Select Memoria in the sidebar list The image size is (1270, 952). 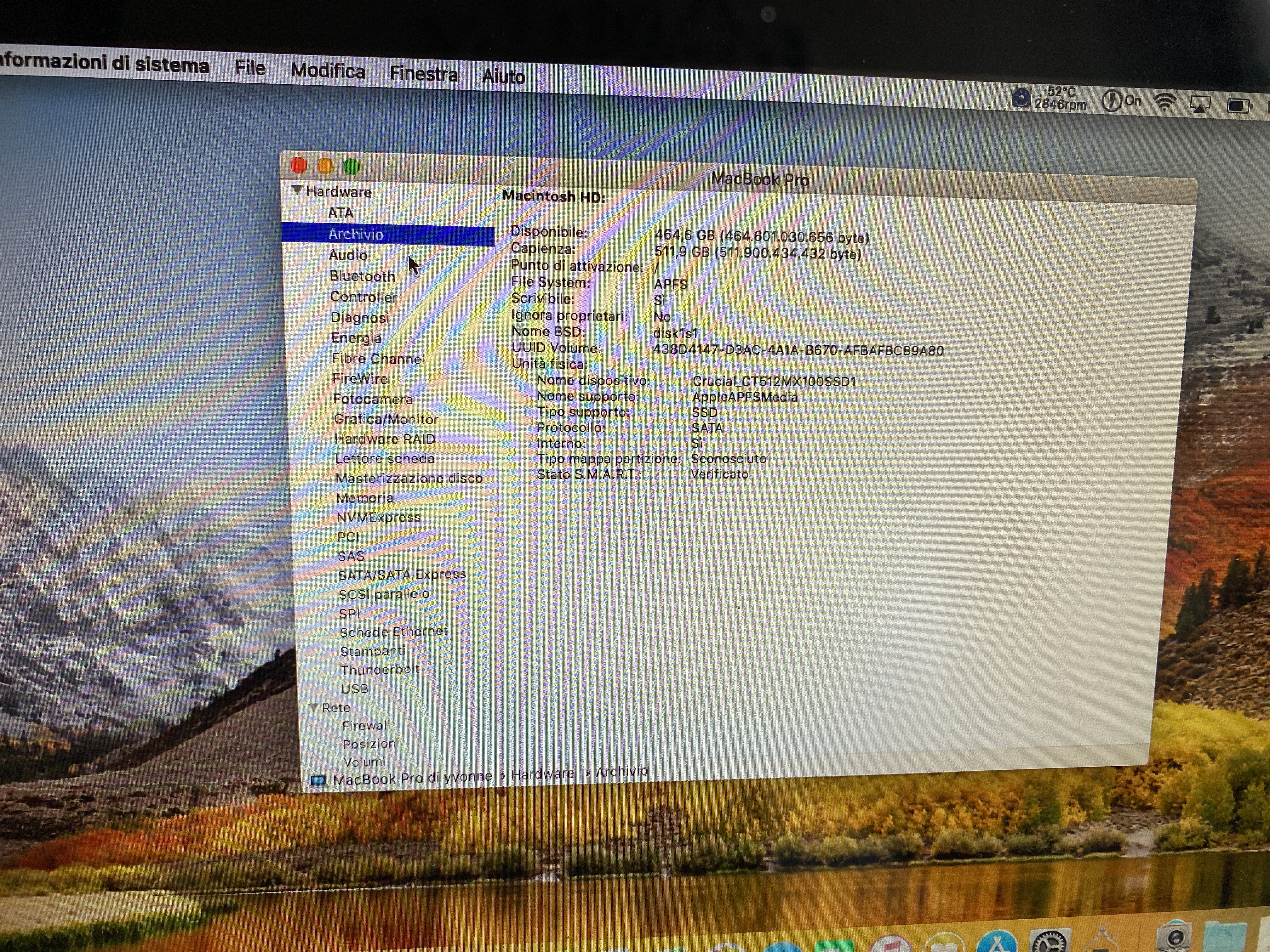(x=364, y=497)
